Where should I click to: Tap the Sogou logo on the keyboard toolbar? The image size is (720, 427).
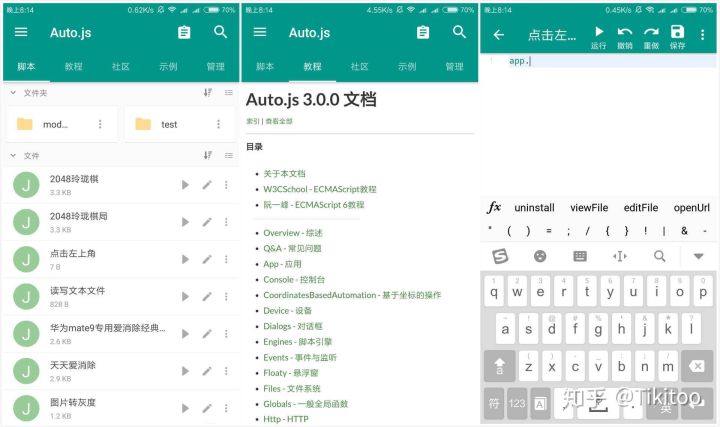(500, 256)
